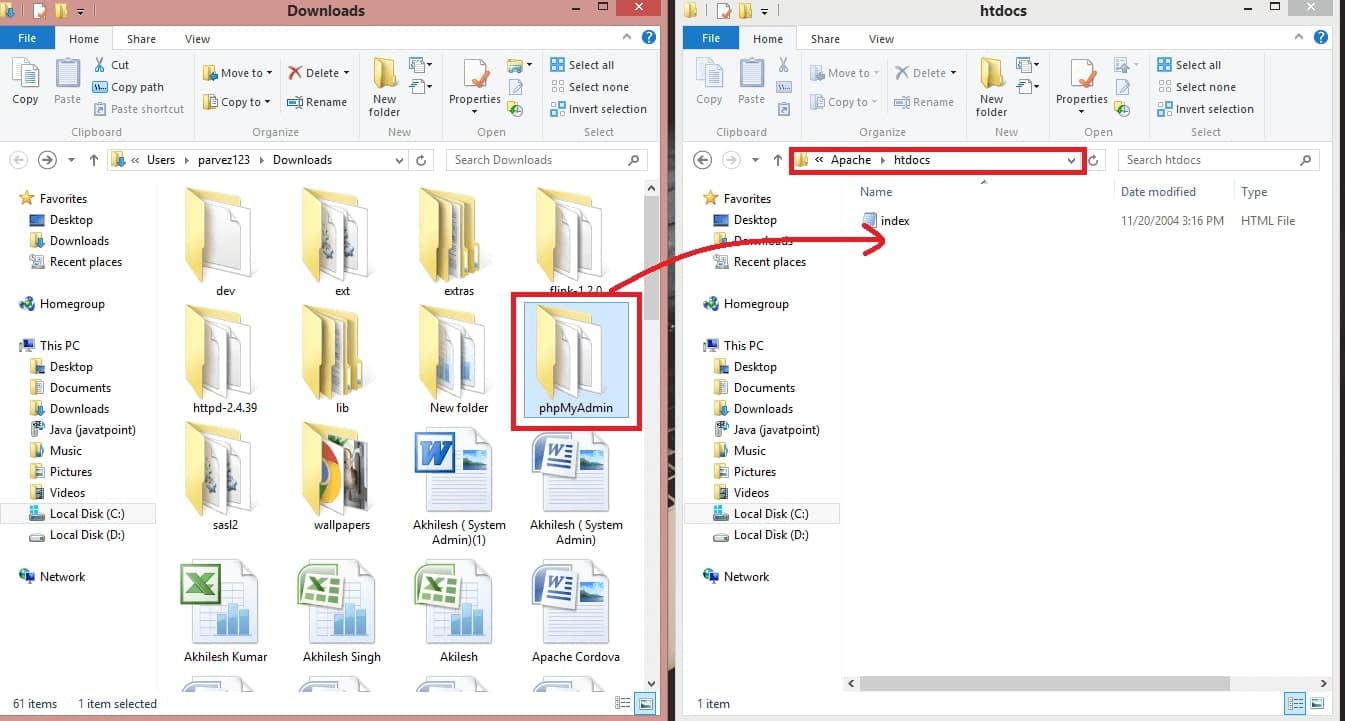Select the Apache Cordova Word document
1345x721 pixels.
576,611
